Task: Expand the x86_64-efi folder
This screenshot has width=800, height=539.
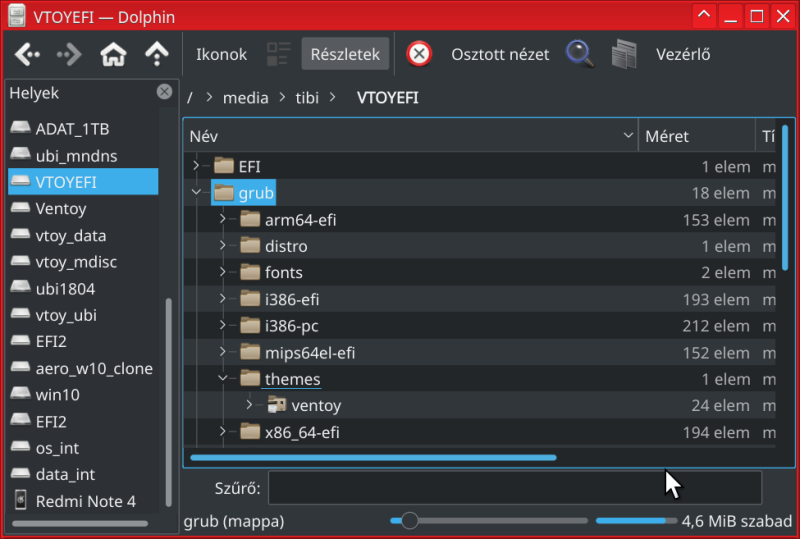Action: [222, 432]
